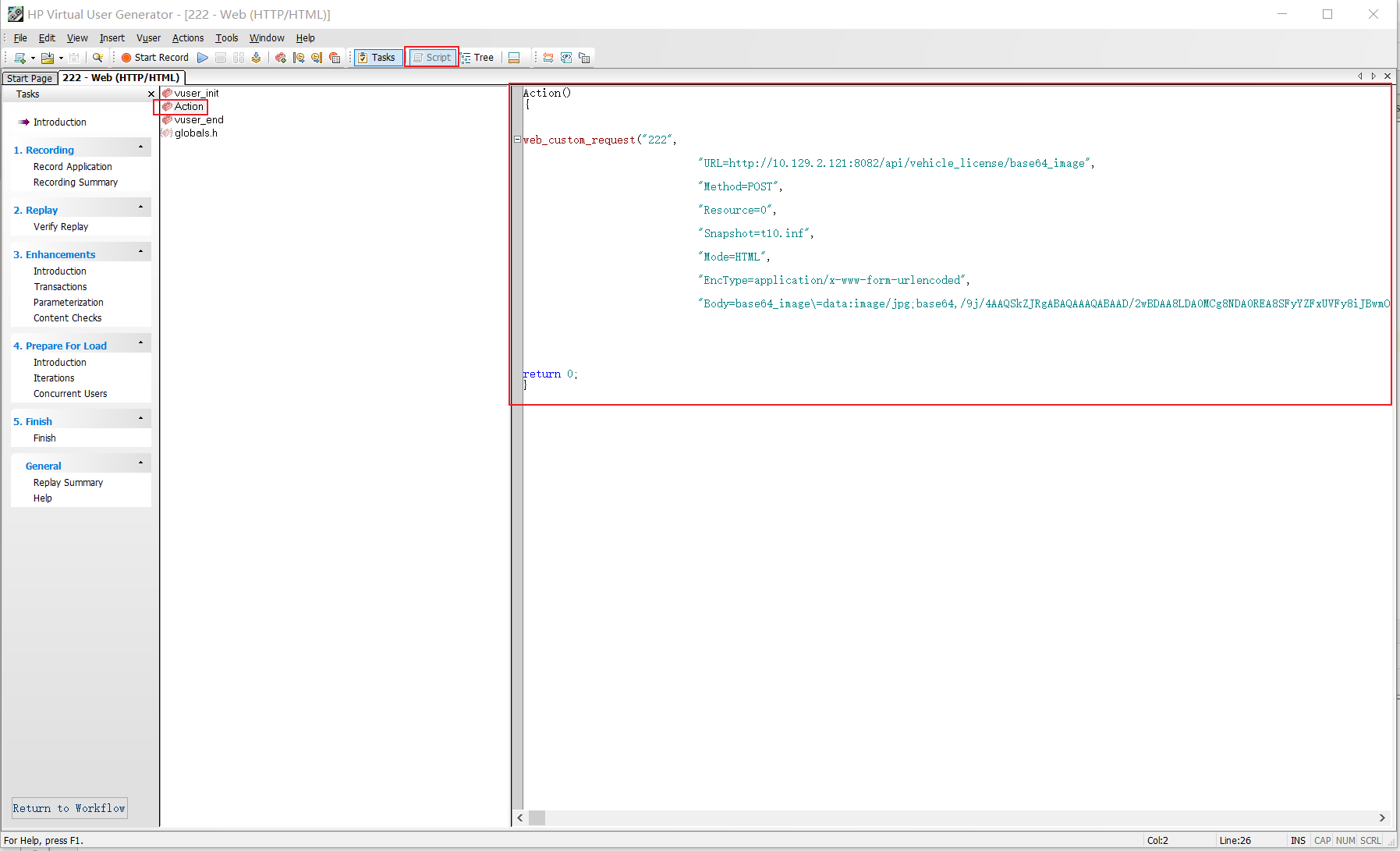Open Replay Summary task
The image size is (1400, 851).
[x=68, y=483]
